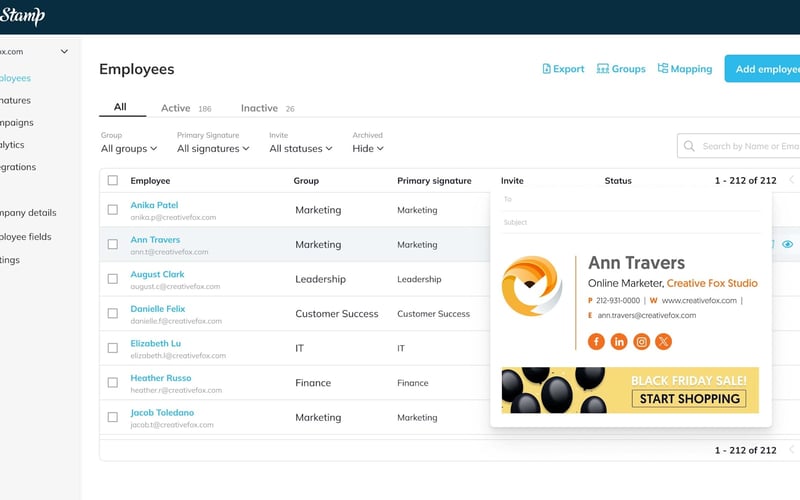Open the All statuses invite dropdown
Viewport: 800px width, 500px height.
(x=301, y=148)
